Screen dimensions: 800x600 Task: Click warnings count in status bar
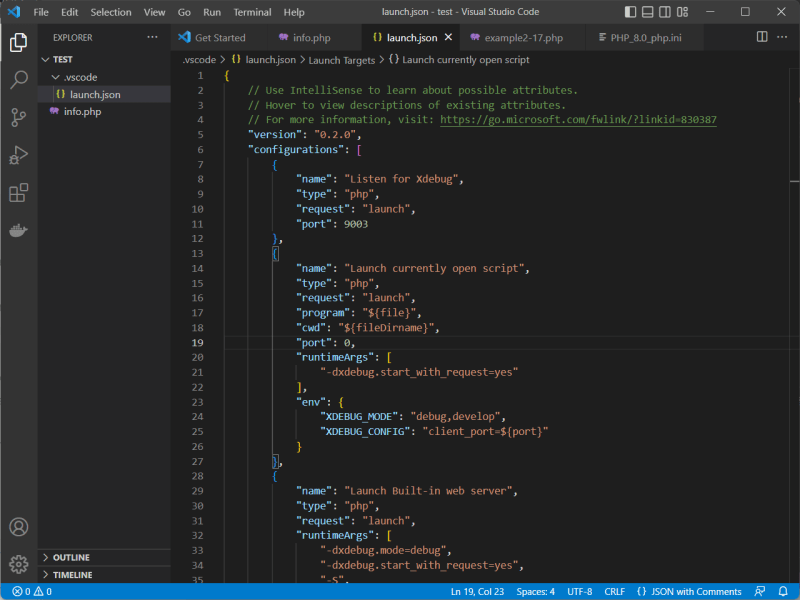43,591
